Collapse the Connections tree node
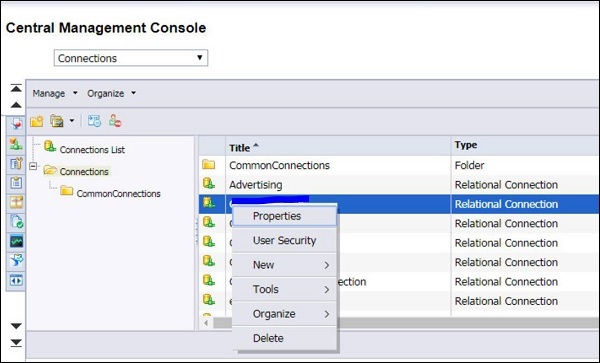Screen dimensions: 600x363 [x=34, y=166]
